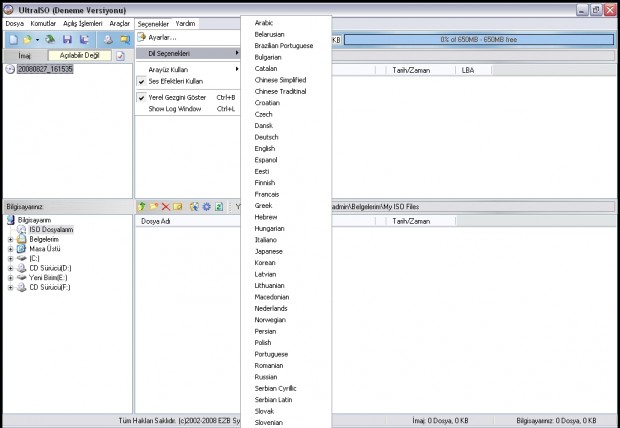Click the İmaj label button
Screen dimensions: 620x428
click(25, 55)
